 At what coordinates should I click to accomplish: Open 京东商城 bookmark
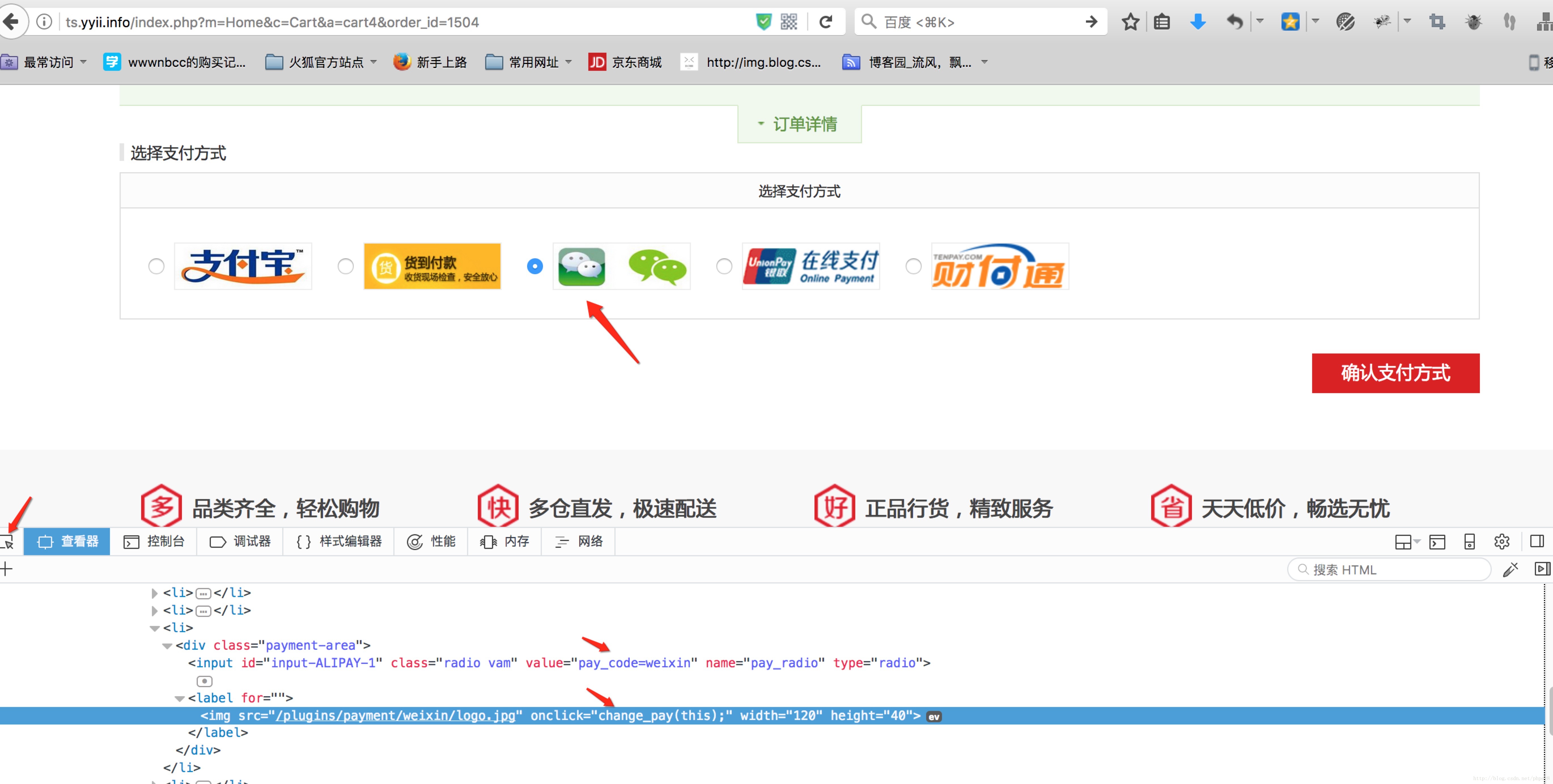(x=625, y=62)
